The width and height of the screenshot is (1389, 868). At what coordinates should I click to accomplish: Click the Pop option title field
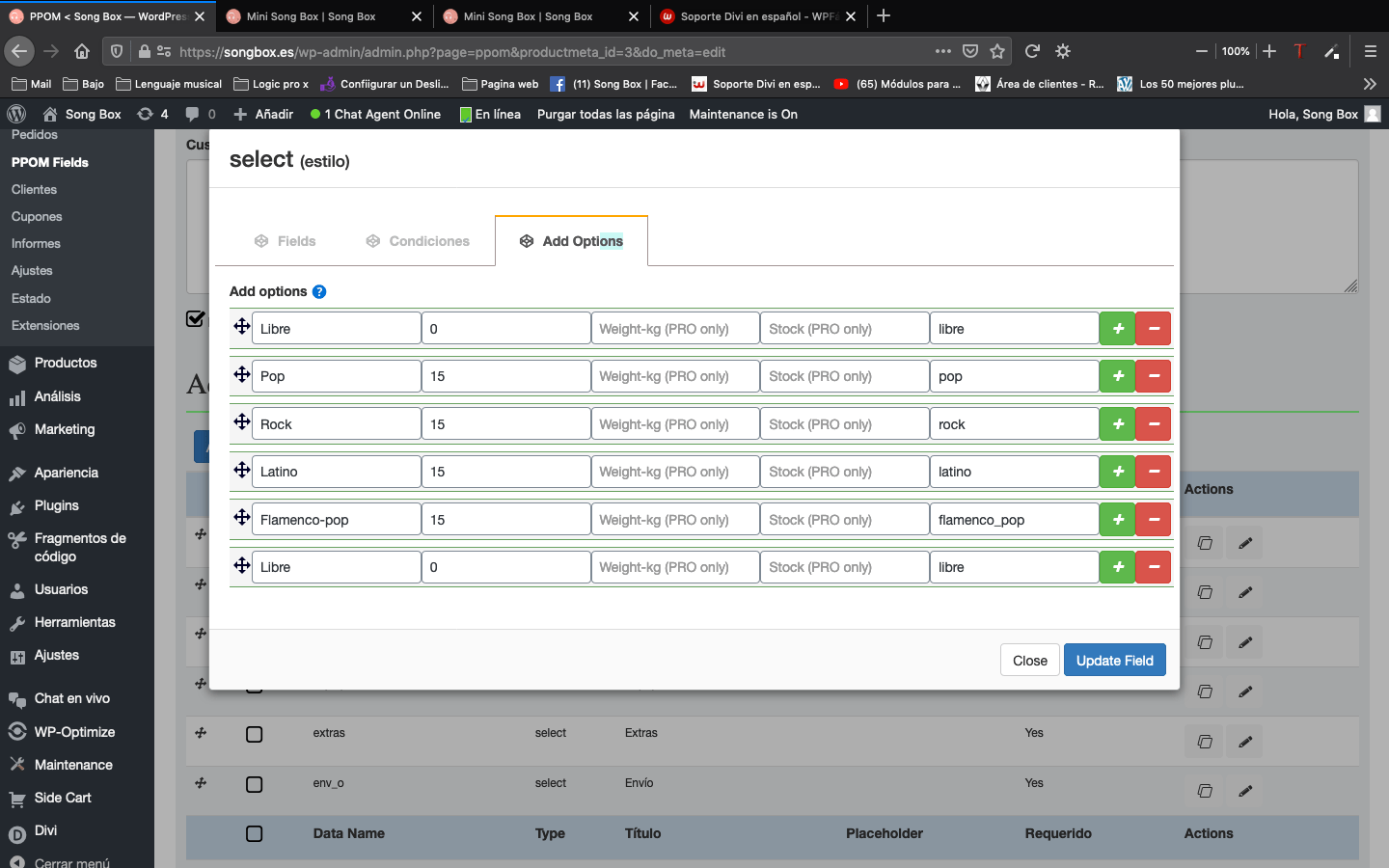[x=336, y=376]
